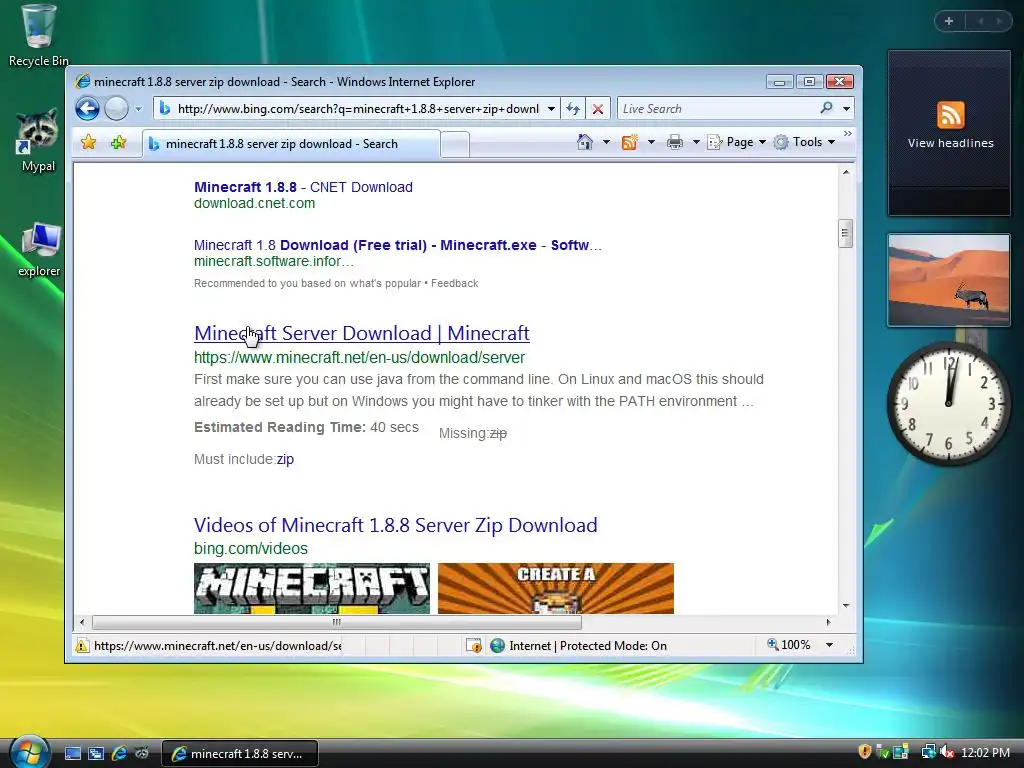Click inside the Live Search box

[x=717, y=109]
